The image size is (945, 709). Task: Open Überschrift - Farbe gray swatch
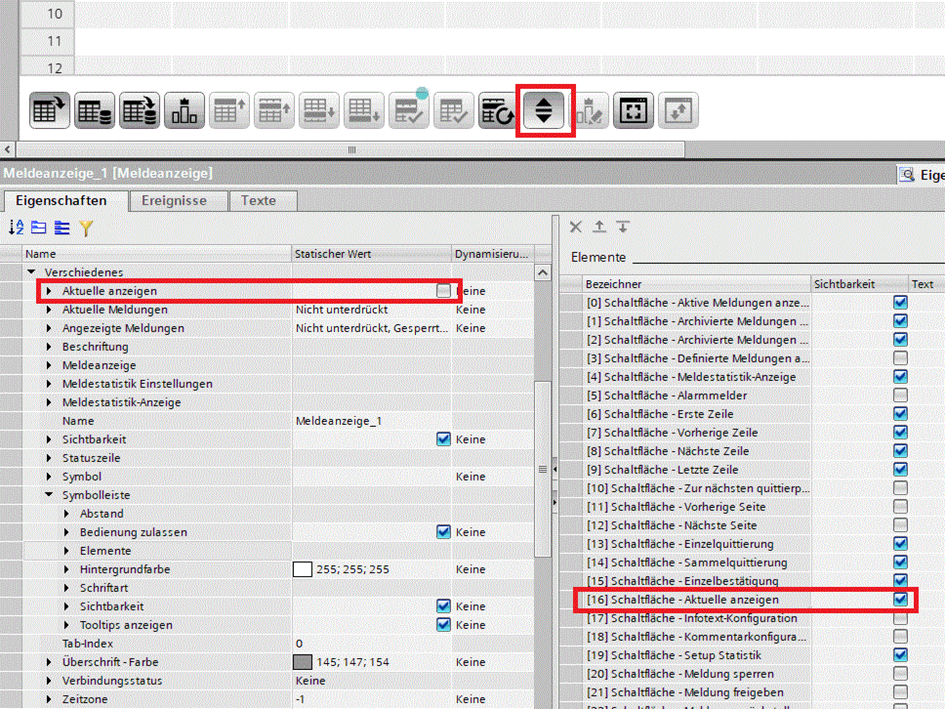pos(302,662)
